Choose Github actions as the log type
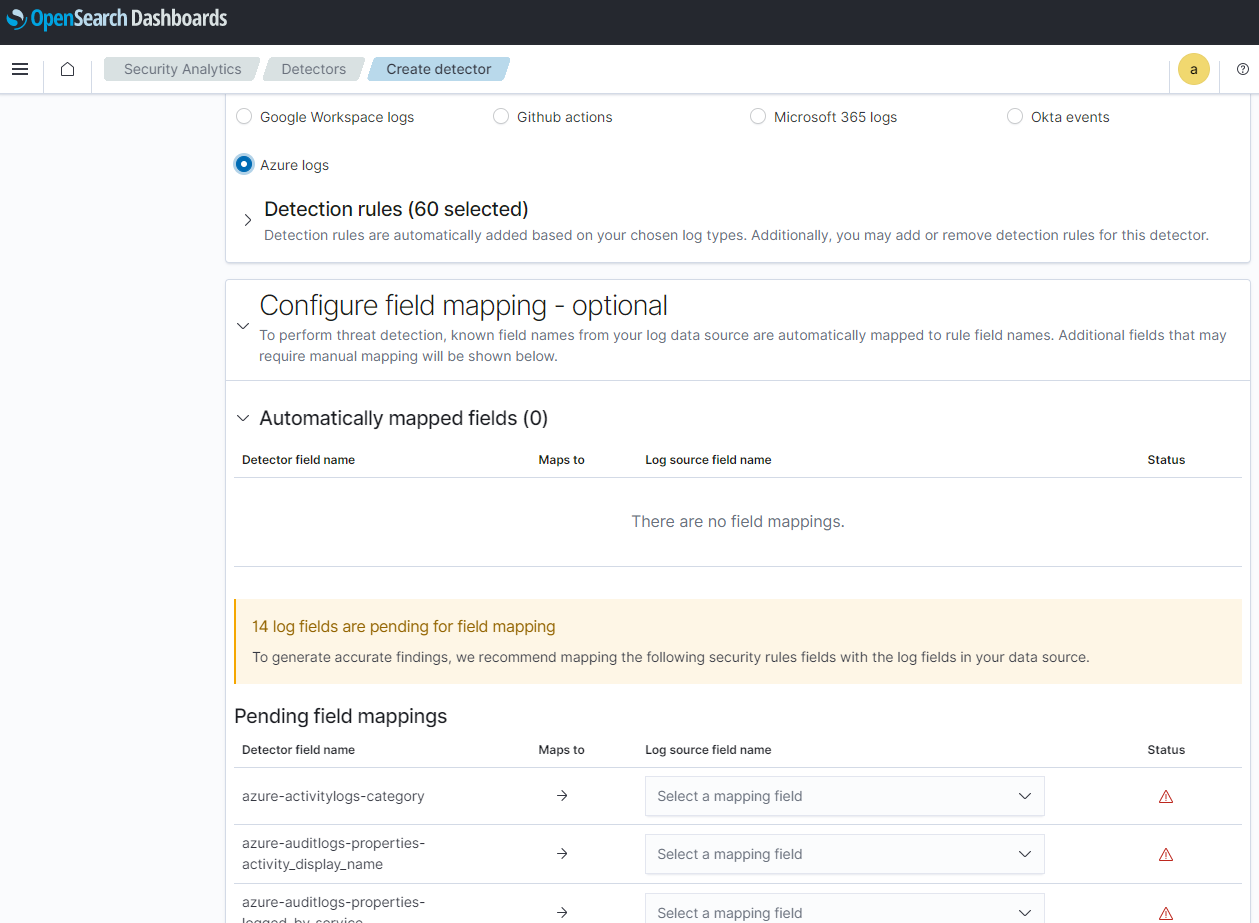 click(500, 116)
